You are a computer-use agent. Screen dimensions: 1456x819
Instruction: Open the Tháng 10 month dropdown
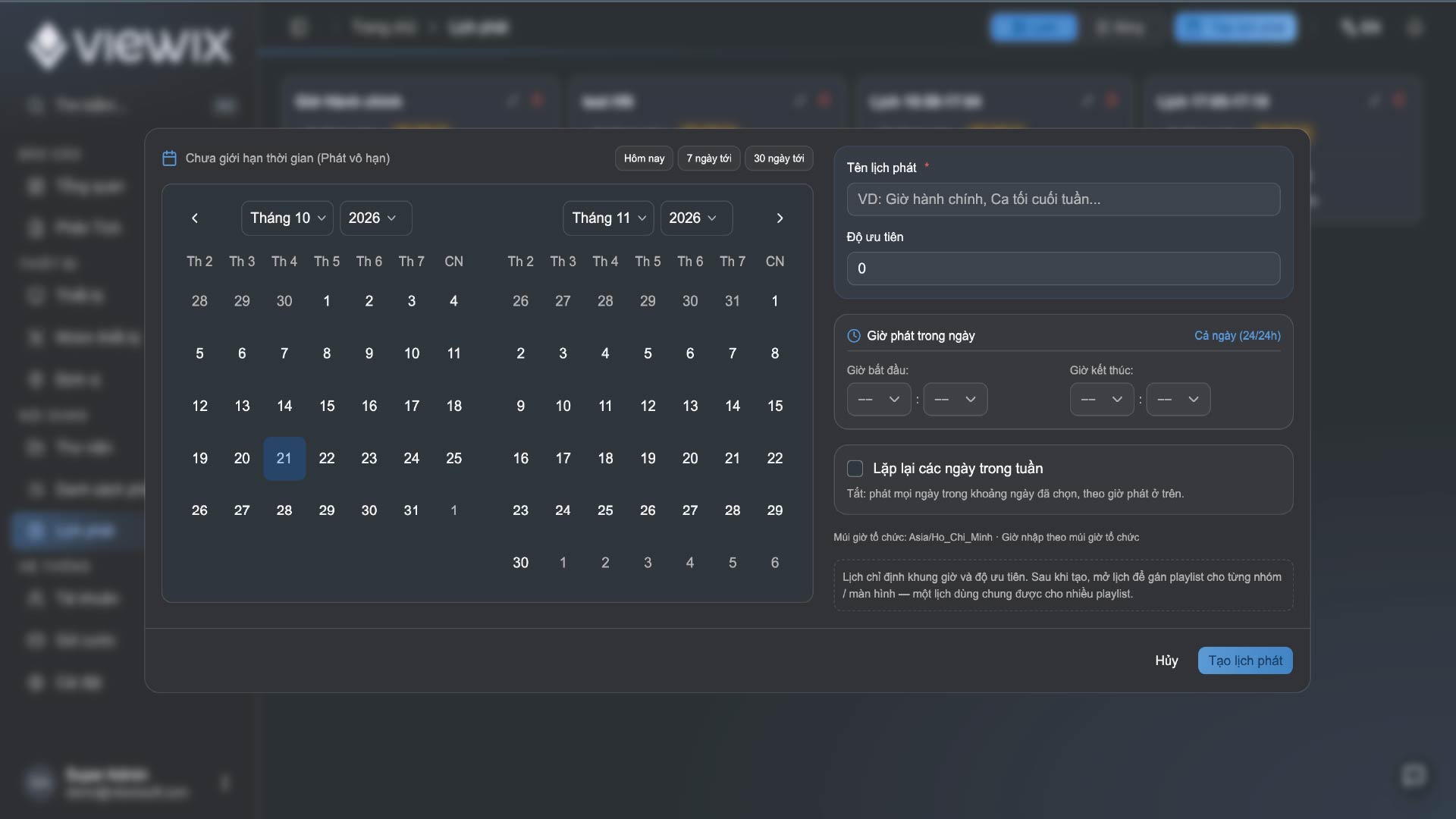click(x=287, y=218)
